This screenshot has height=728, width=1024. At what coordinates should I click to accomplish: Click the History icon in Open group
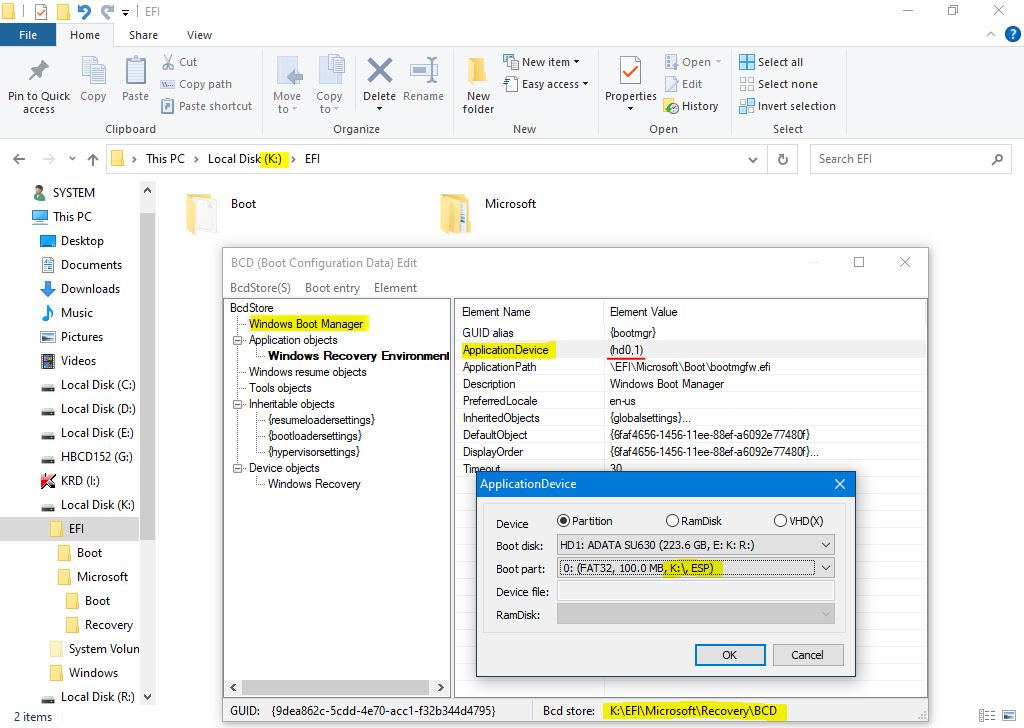pyautogui.click(x=691, y=106)
